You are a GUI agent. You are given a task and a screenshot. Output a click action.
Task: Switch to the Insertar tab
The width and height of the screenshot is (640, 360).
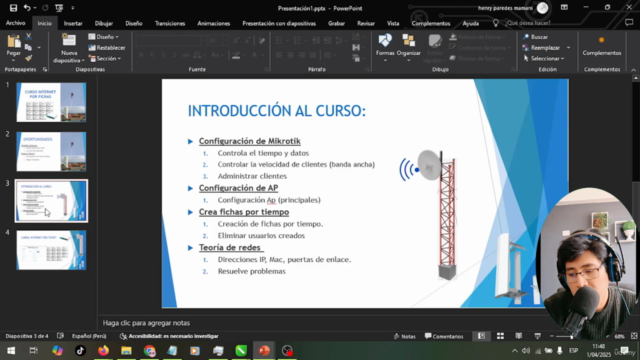coord(73,23)
